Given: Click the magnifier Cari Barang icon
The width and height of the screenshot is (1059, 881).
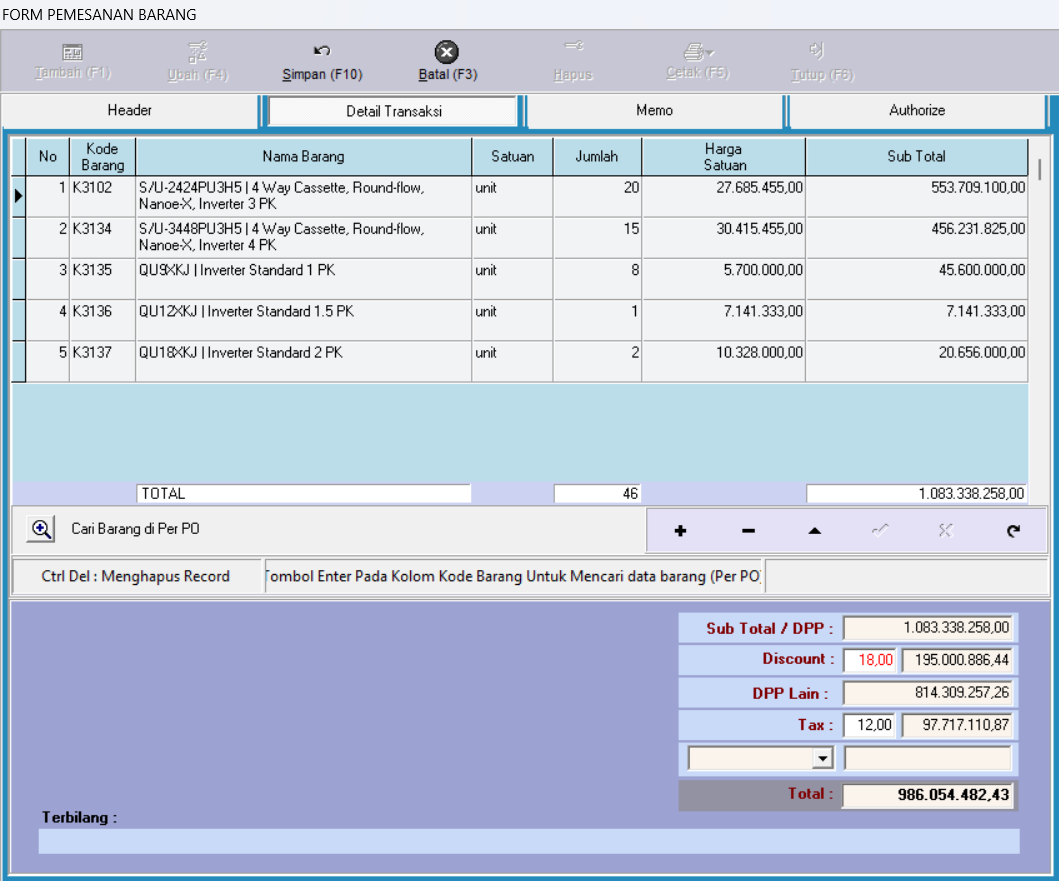Looking at the screenshot, I should click(x=40, y=530).
